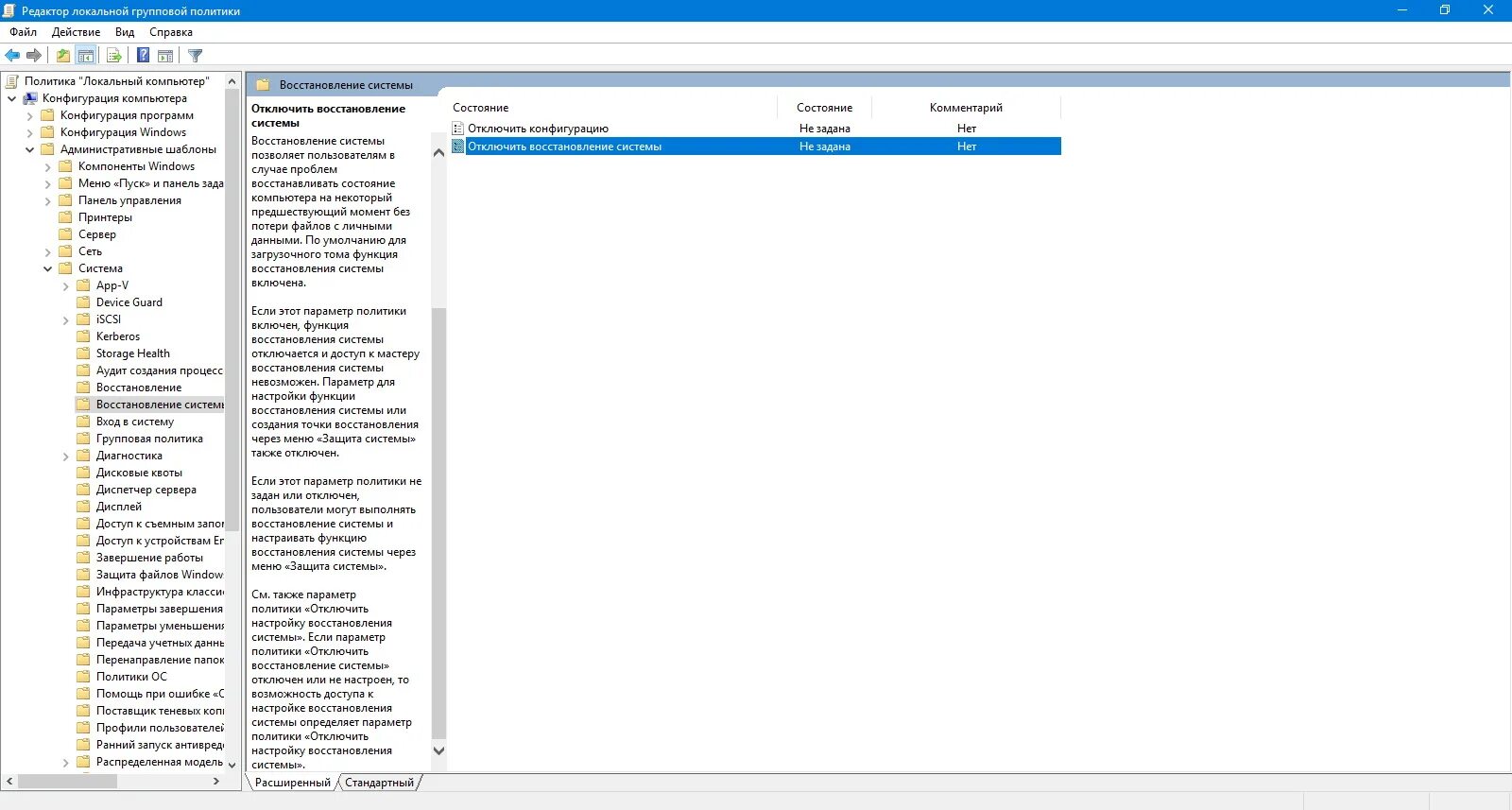Click the description pane scroll up arrow

pos(438,152)
